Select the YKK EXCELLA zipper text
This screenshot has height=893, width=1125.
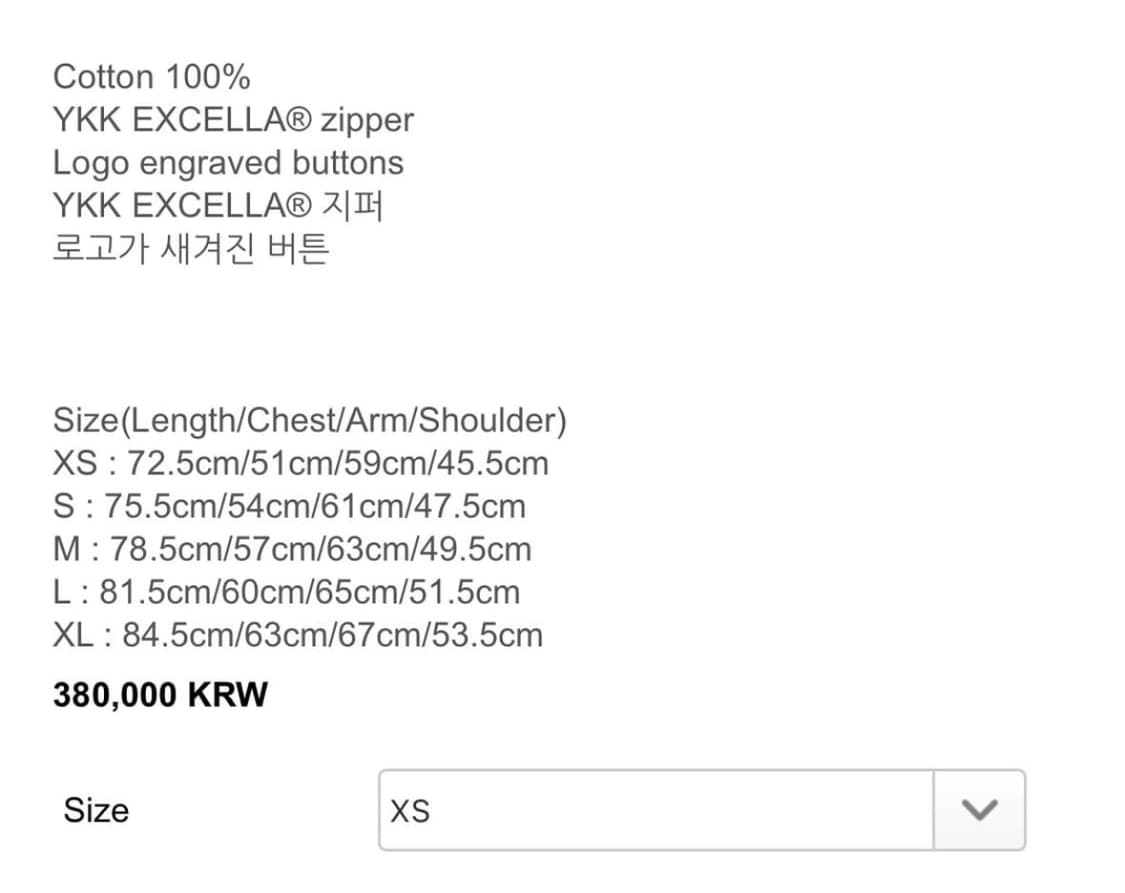234,120
